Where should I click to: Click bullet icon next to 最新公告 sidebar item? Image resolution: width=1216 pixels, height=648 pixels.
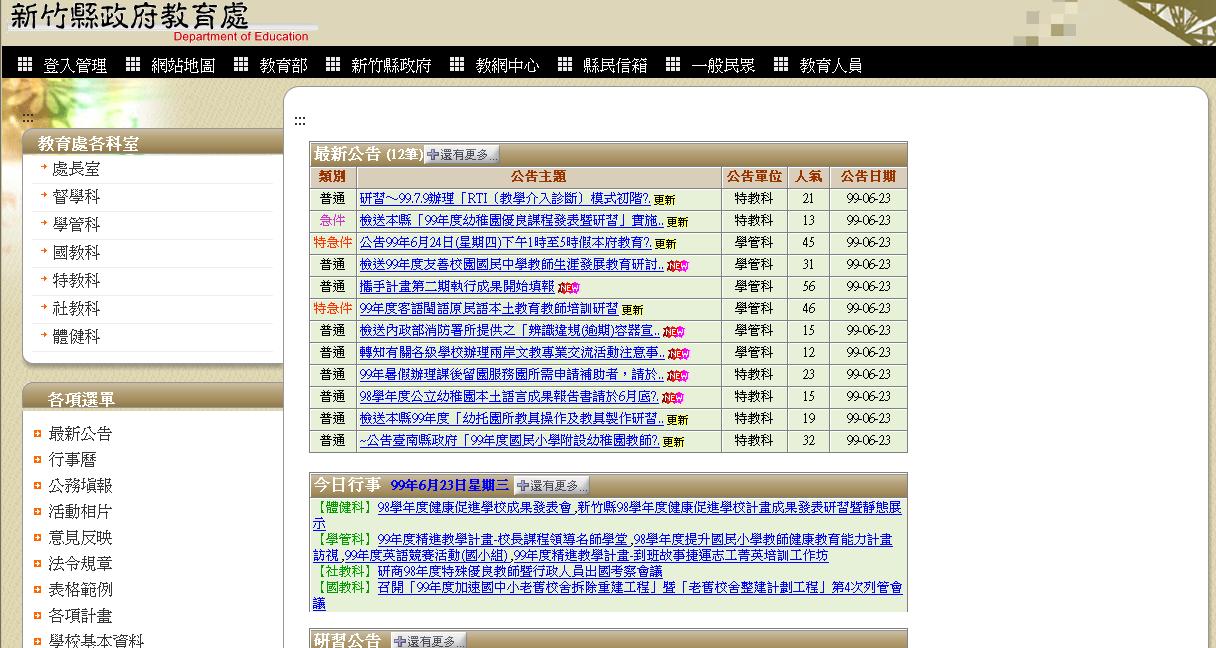(37, 433)
